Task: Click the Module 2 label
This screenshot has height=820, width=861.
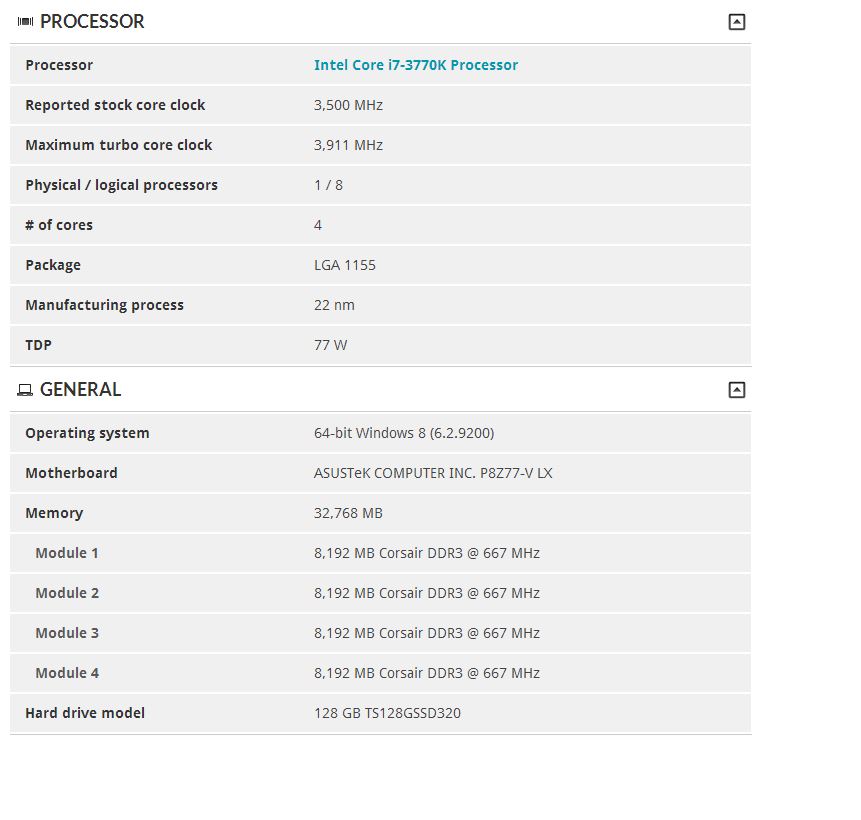Action: 67,593
